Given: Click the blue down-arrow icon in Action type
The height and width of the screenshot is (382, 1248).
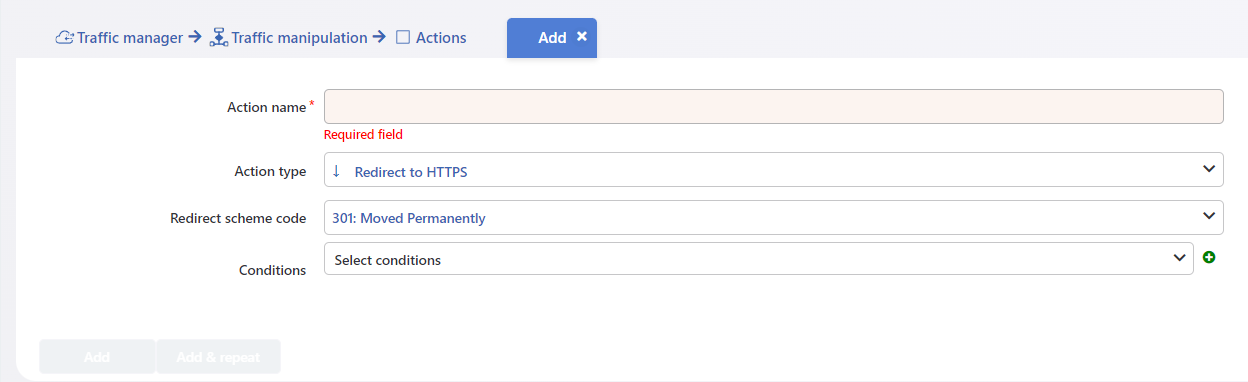Looking at the screenshot, I should (x=336, y=171).
